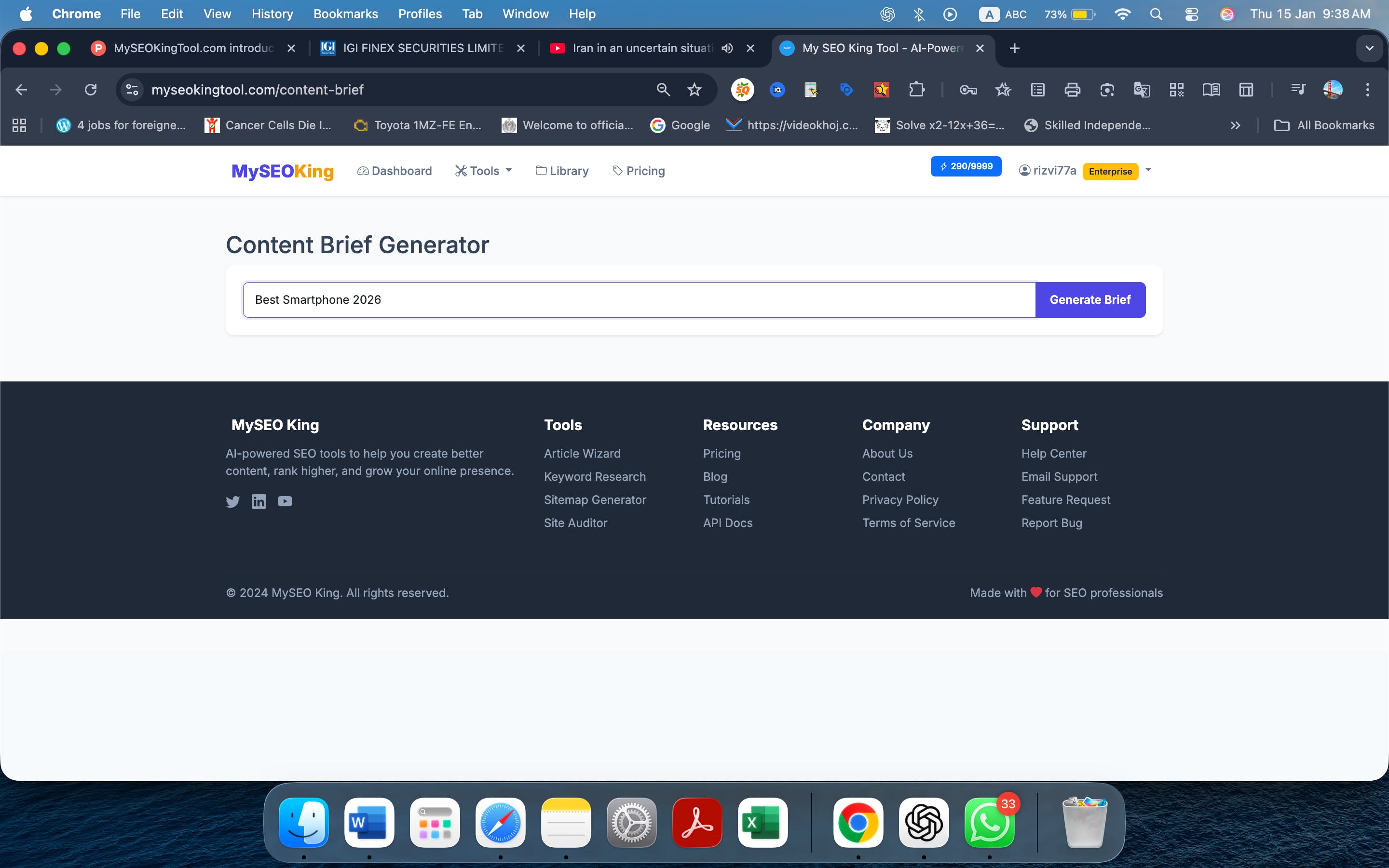Open the QR code generator extension icon
Screen dimensions: 1389x868
tap(1176, 90)
